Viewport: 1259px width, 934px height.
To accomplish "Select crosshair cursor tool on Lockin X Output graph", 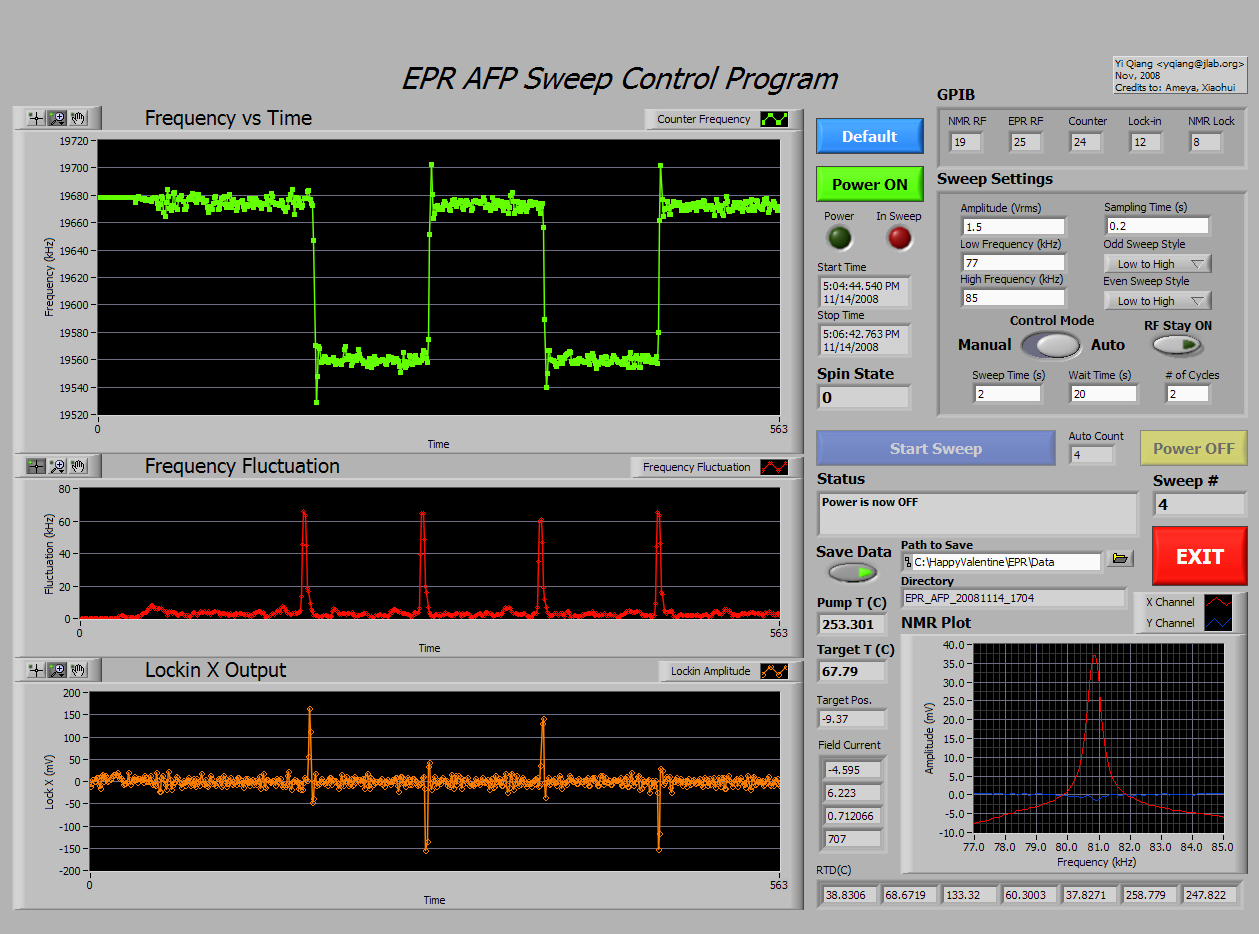I will pyautogui.click(x=36, y=670).
